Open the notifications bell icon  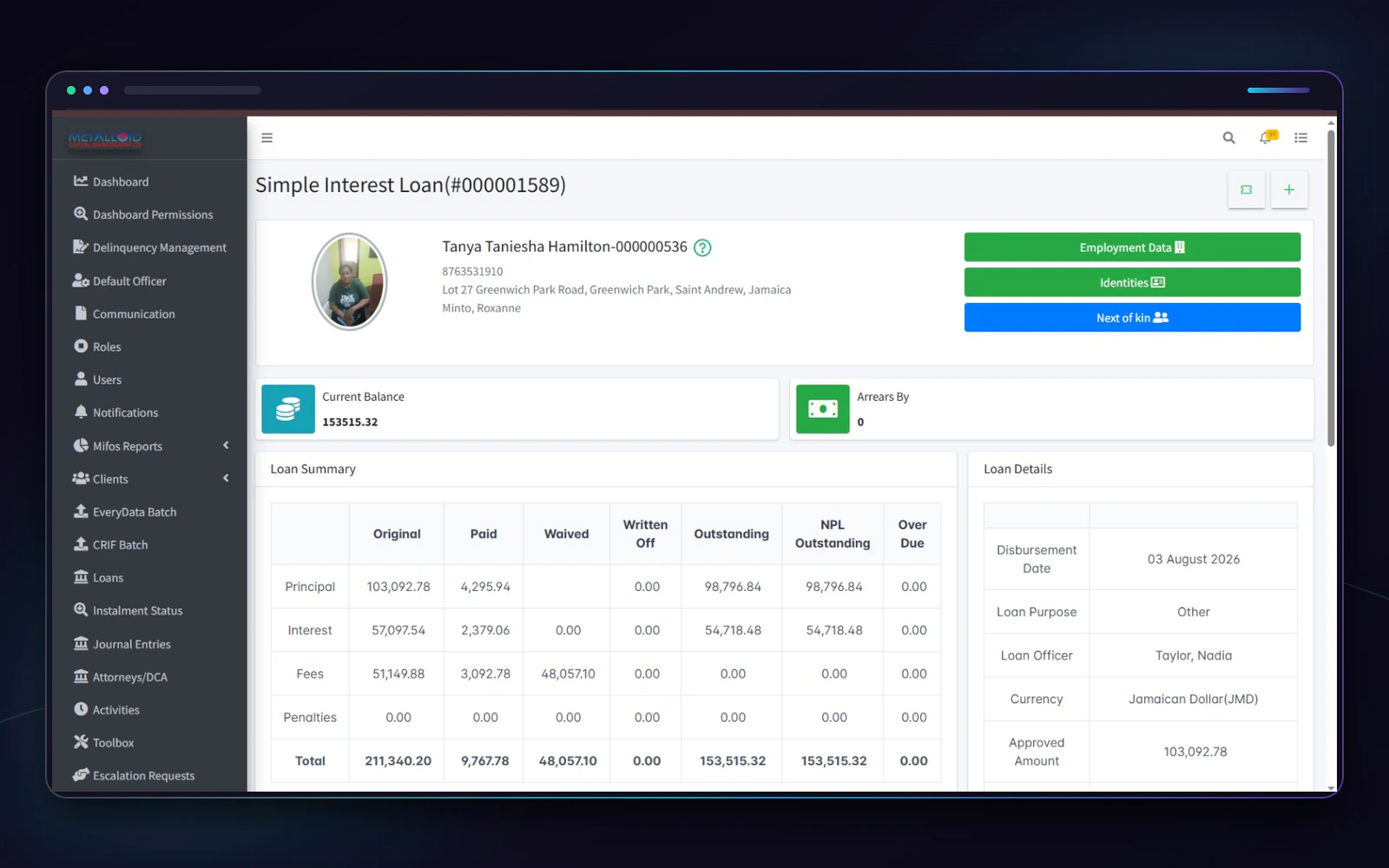(1267, 137)
